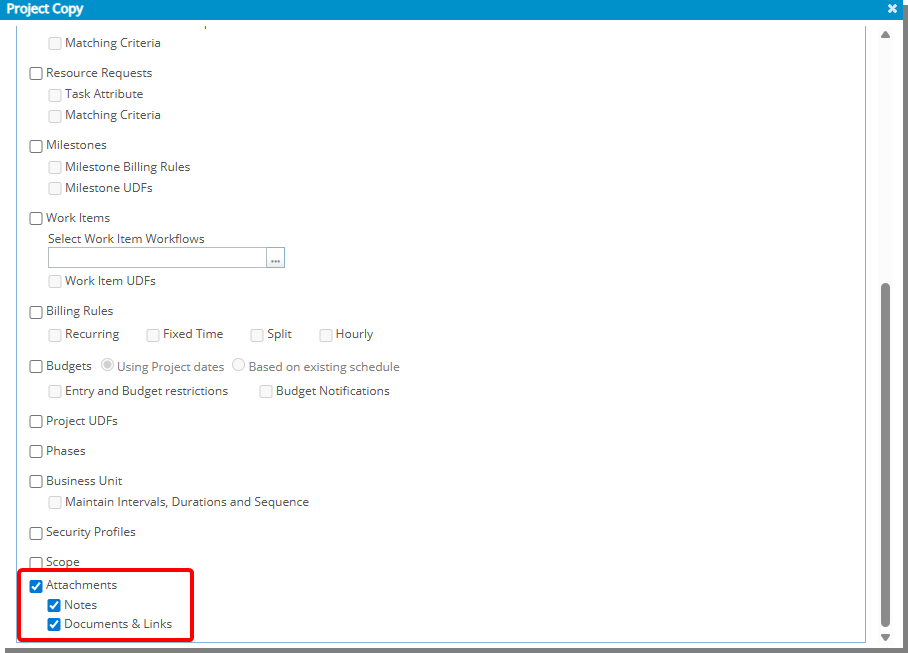Enable the Recurring billing option
This screenshot has width=908, height=653.
pyautogui.click(x=54, y=334)
